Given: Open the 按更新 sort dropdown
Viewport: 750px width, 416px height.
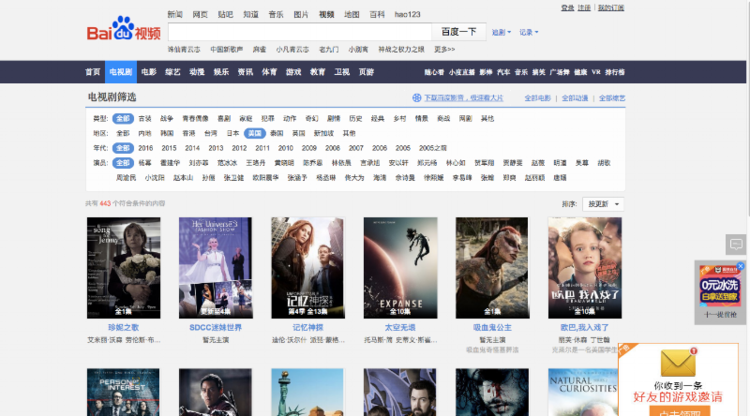Looking at the screenshot, I should coord(603,204).
